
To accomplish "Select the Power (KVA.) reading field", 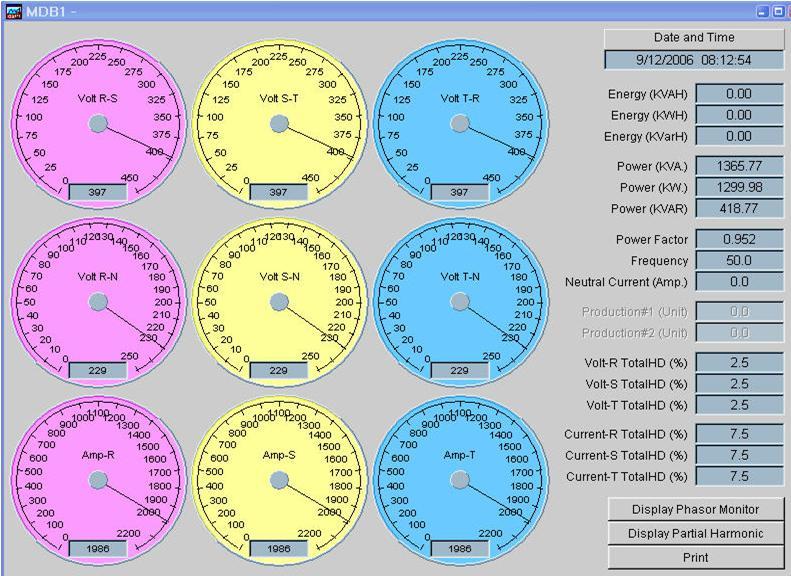I will (x=739, y=165).
